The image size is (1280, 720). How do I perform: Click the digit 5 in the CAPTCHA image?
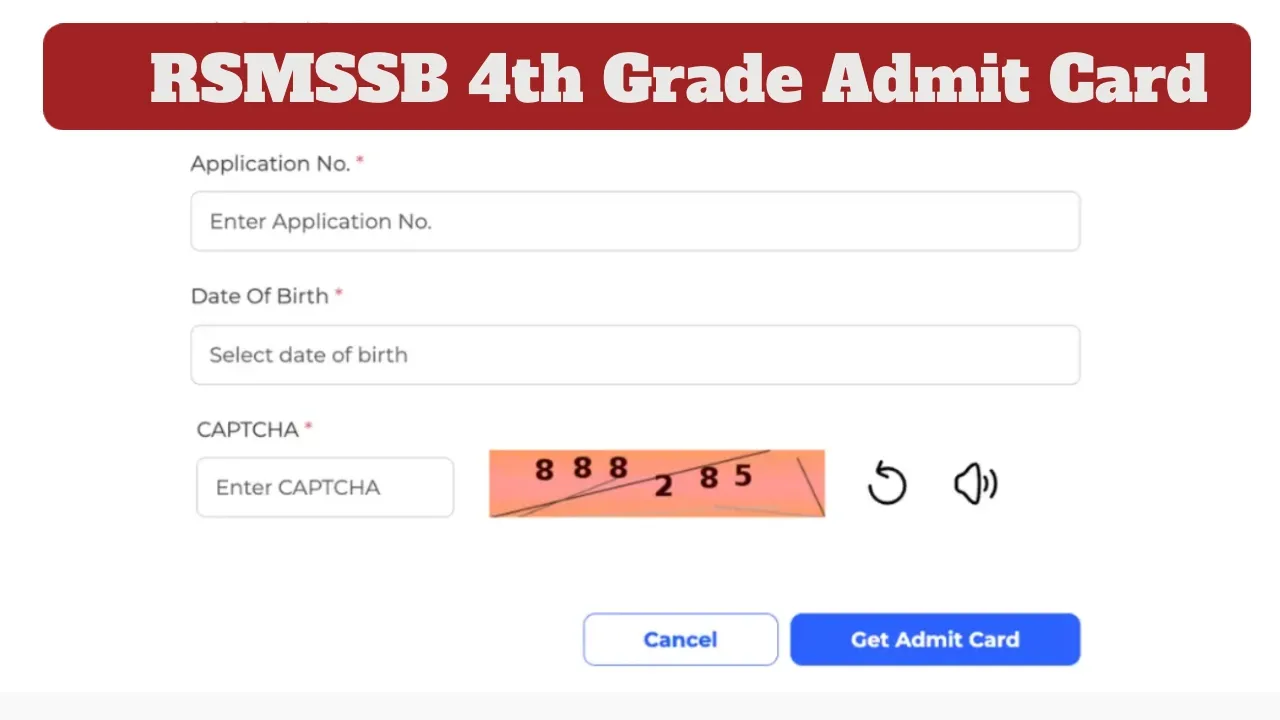click(x=742, y=476)
